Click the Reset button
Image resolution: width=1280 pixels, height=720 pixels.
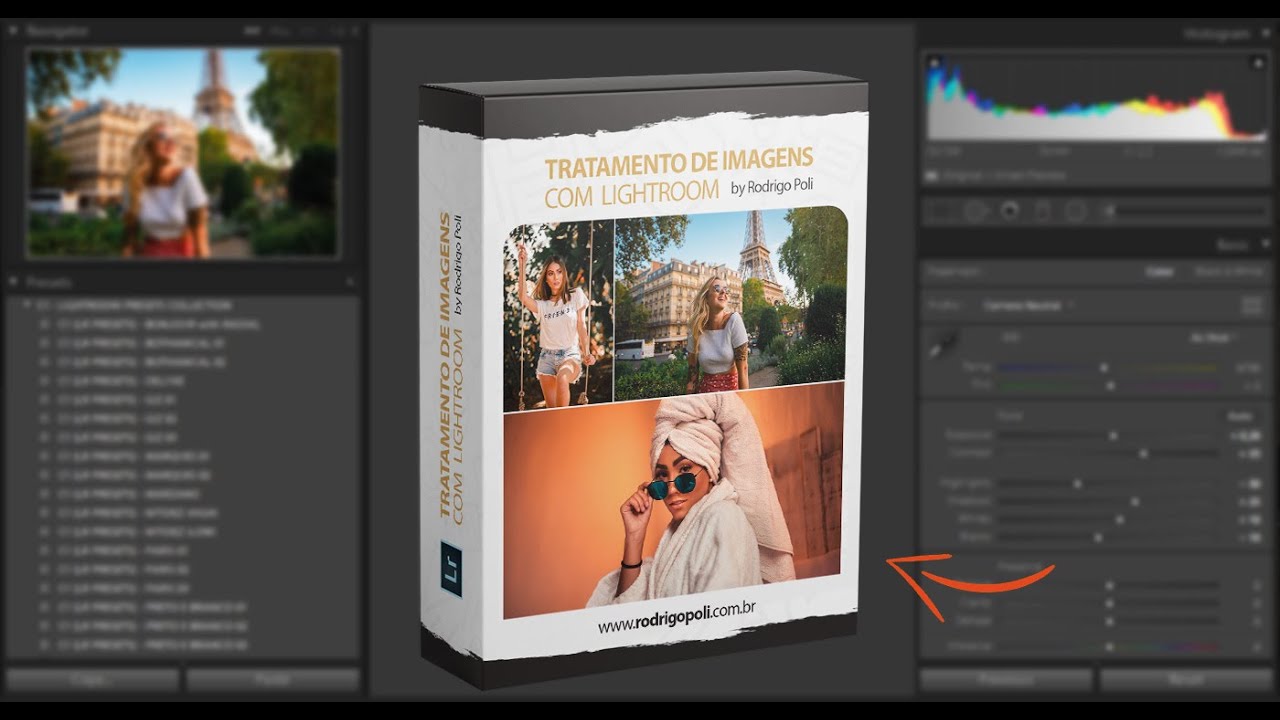[1186, 680]
